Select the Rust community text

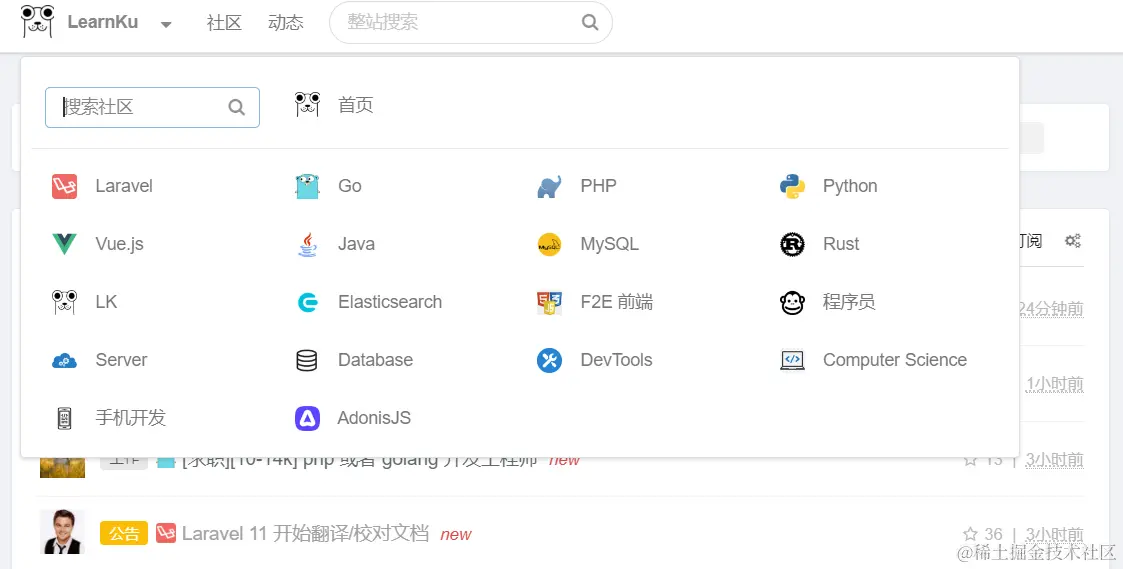[841, 244]
